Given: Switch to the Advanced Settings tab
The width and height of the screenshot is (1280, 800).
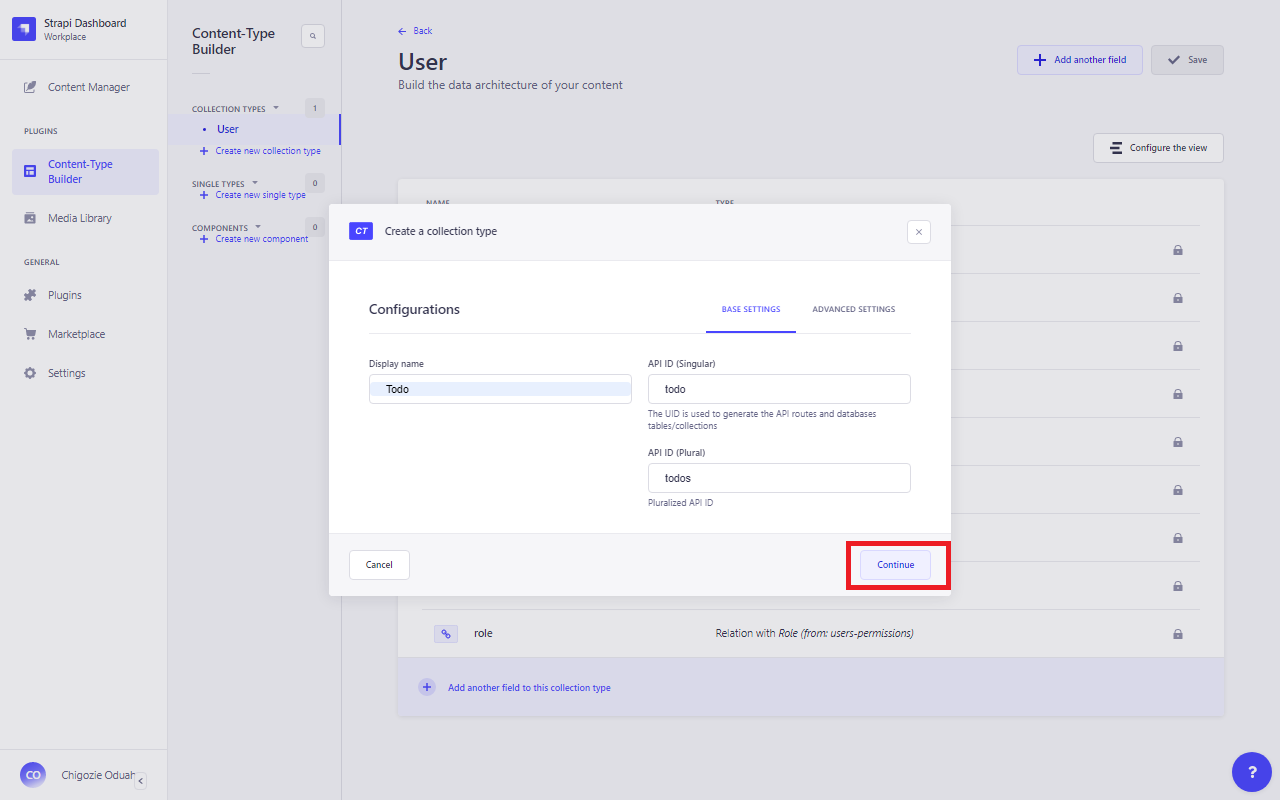Looking at the screenshot, I should pyautogui.click(x=853, y=309).
